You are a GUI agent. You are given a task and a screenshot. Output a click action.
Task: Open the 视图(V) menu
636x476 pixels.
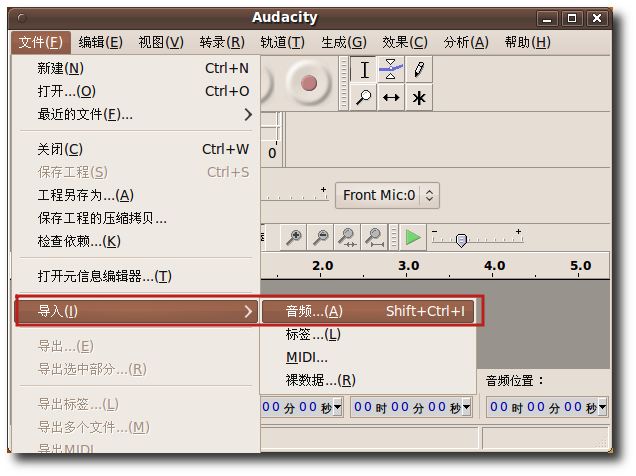(x=161, y=42)
